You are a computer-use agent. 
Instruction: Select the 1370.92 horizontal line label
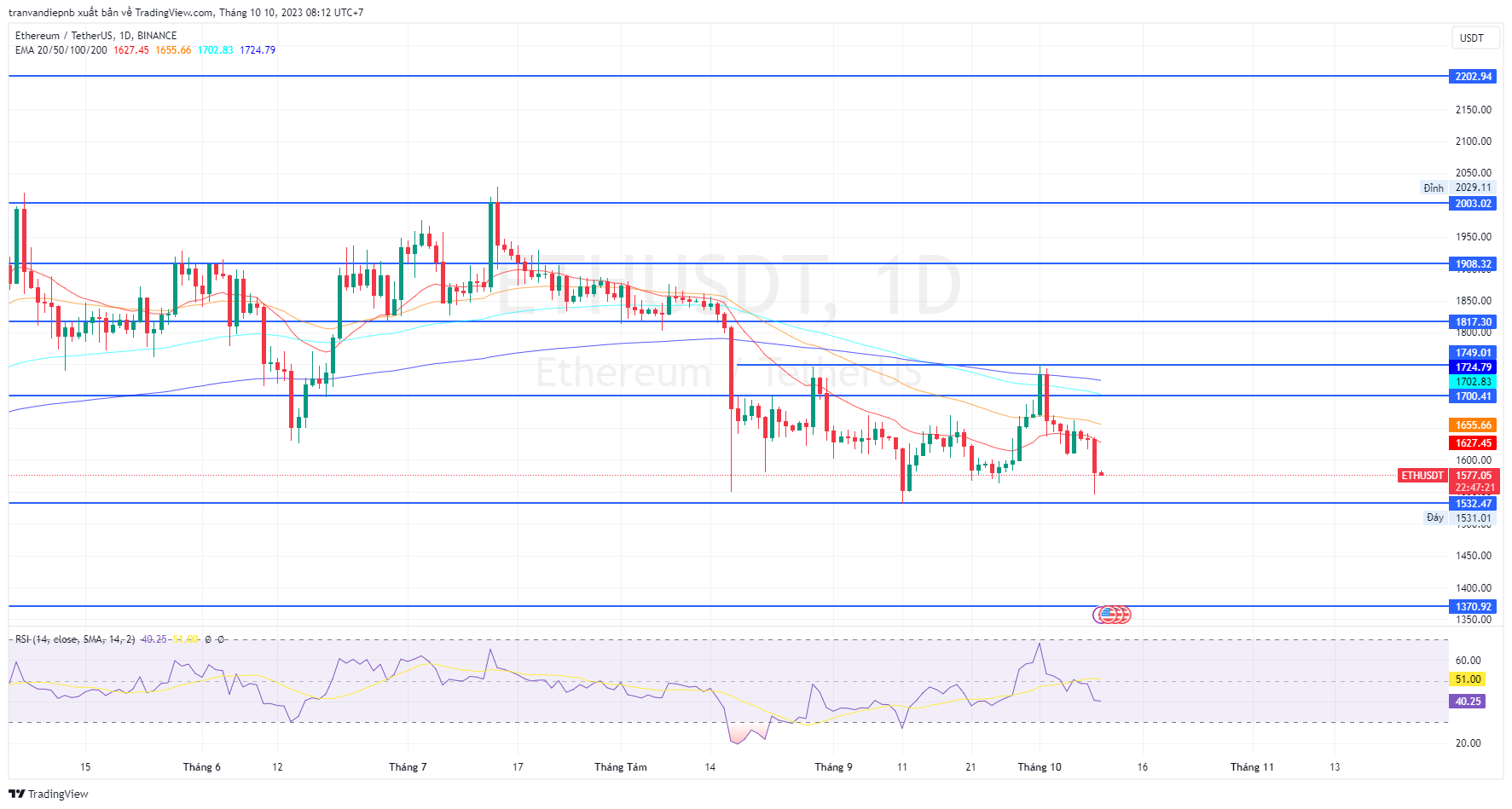tap(1473, 607)
